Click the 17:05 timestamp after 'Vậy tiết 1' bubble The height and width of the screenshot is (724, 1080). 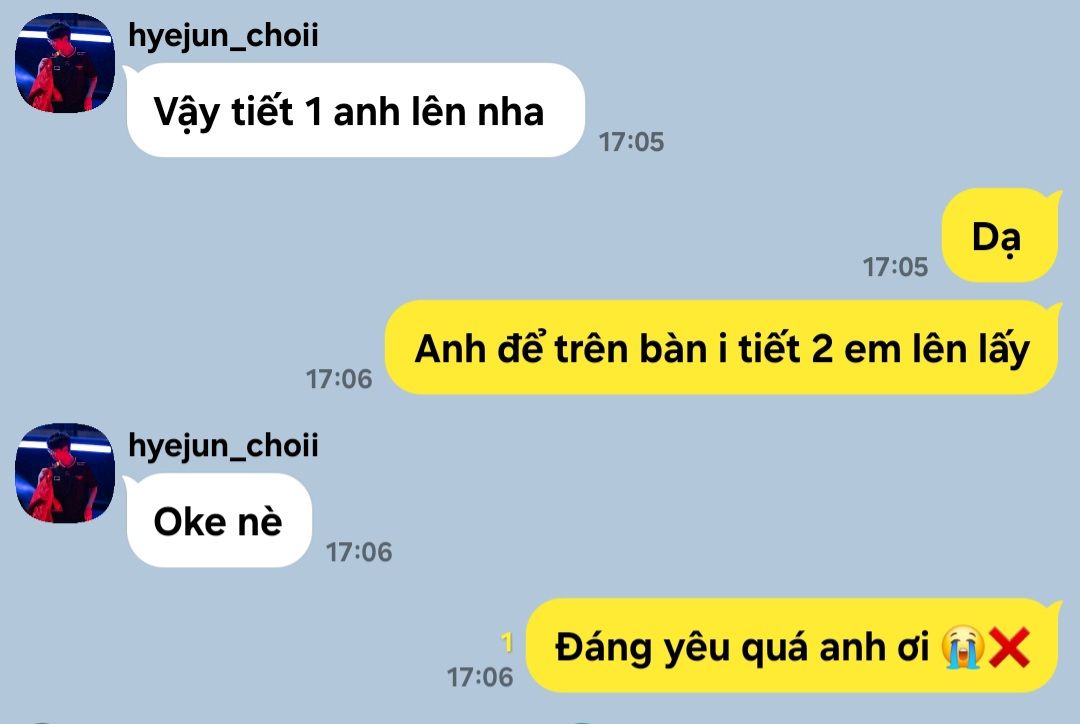631,142
